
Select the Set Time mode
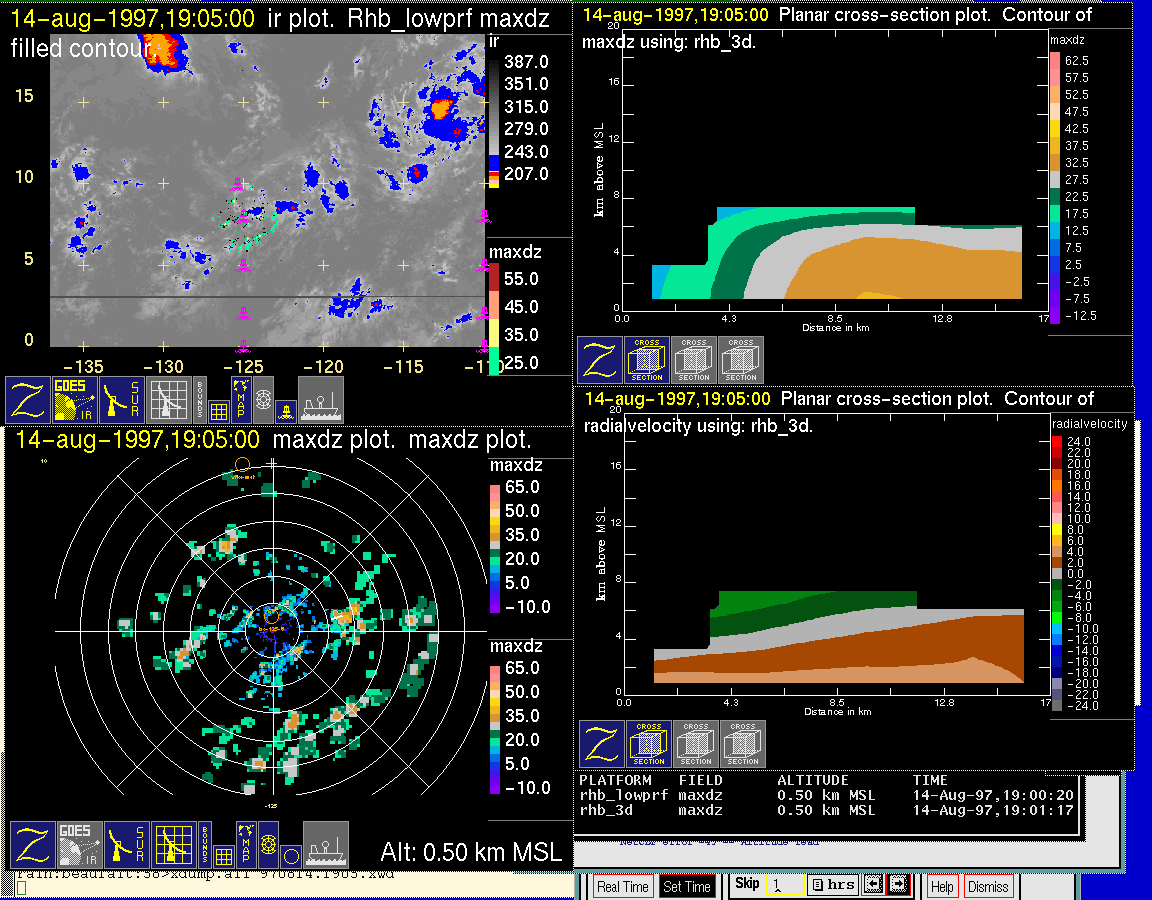point(686,886)
